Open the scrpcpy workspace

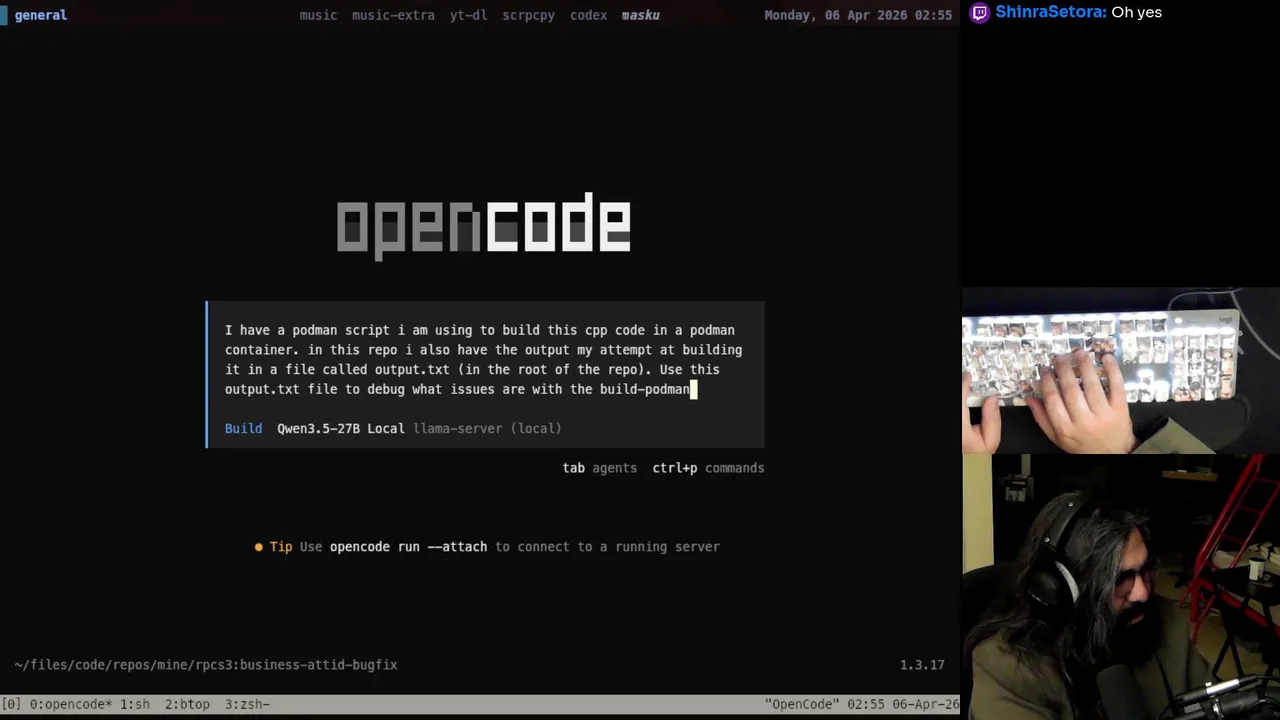528,15
